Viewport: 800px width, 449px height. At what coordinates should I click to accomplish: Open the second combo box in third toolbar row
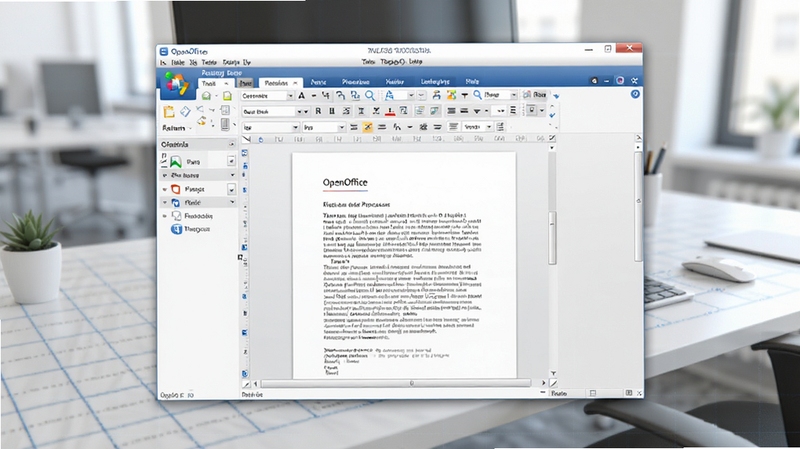324,127
